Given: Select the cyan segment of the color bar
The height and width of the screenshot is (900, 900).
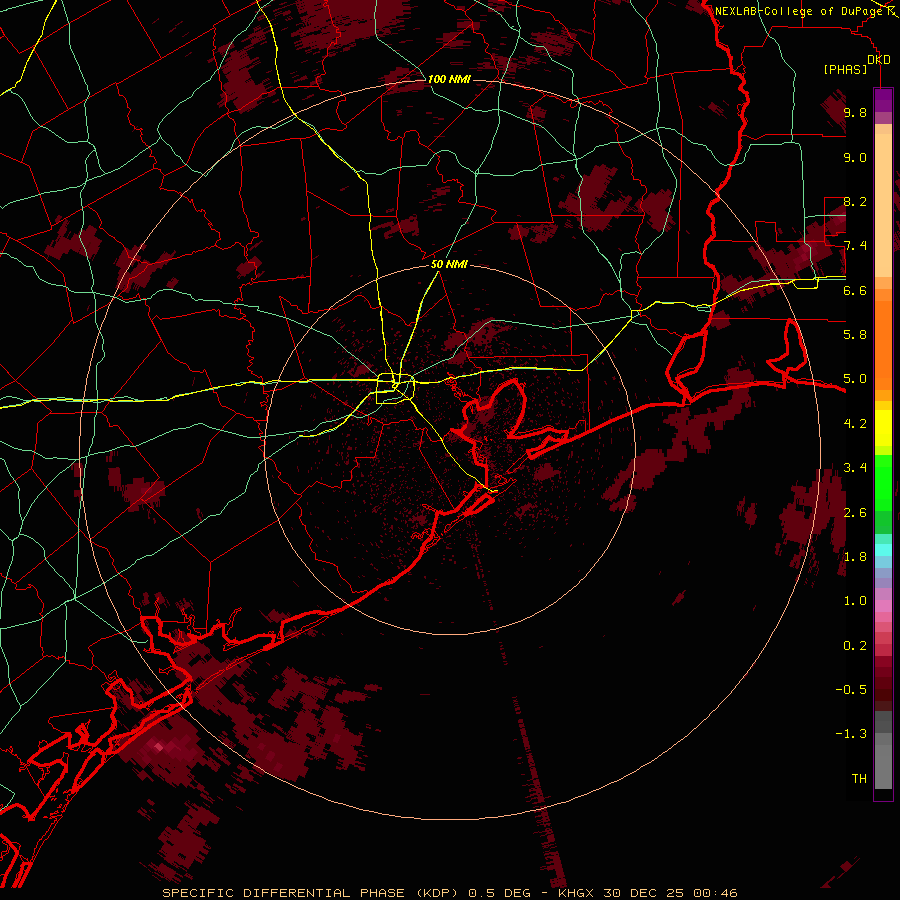Looking at the screenshot, I should [883, 550].
